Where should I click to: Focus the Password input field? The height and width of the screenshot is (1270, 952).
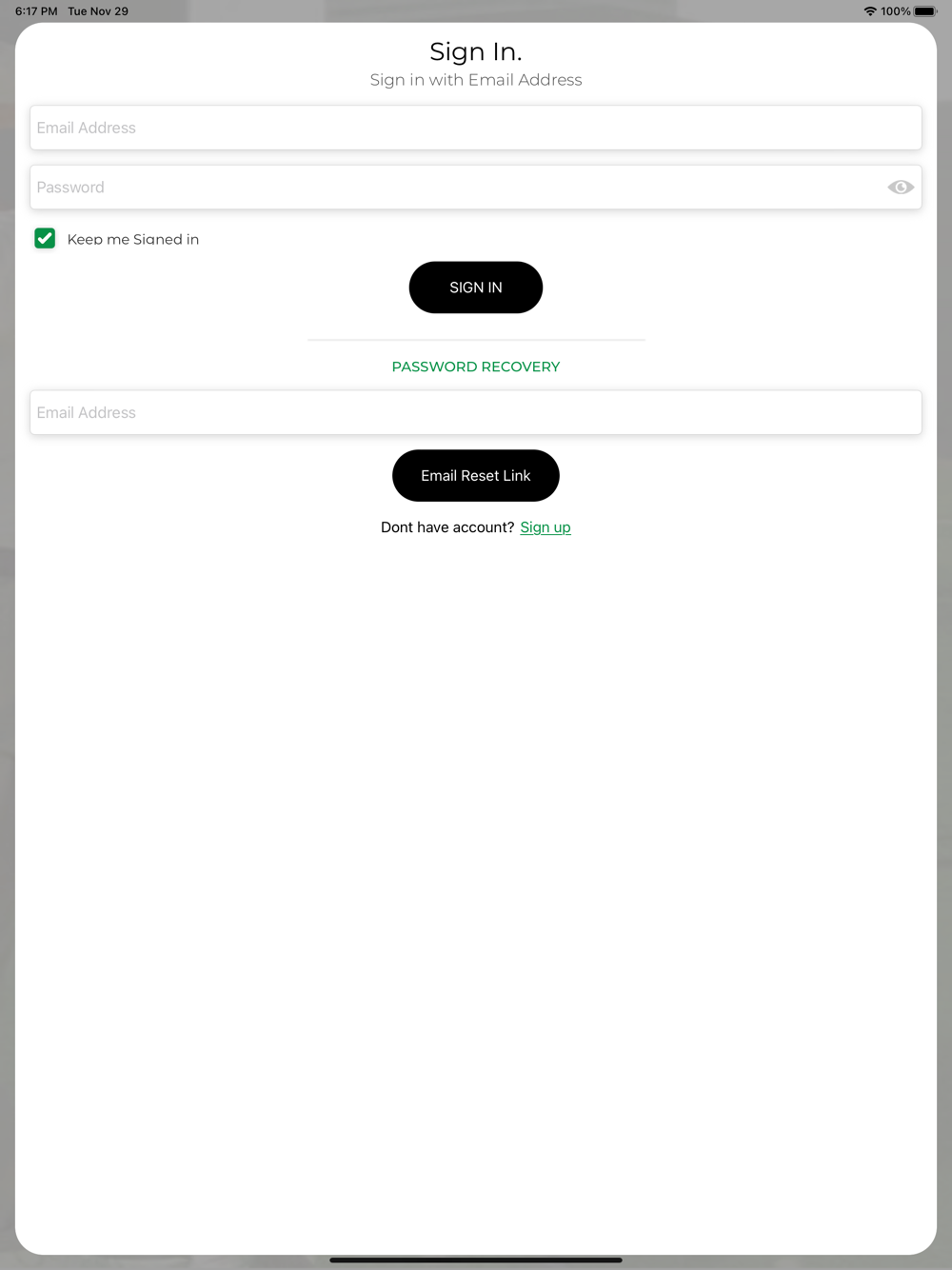coord(476,188)
